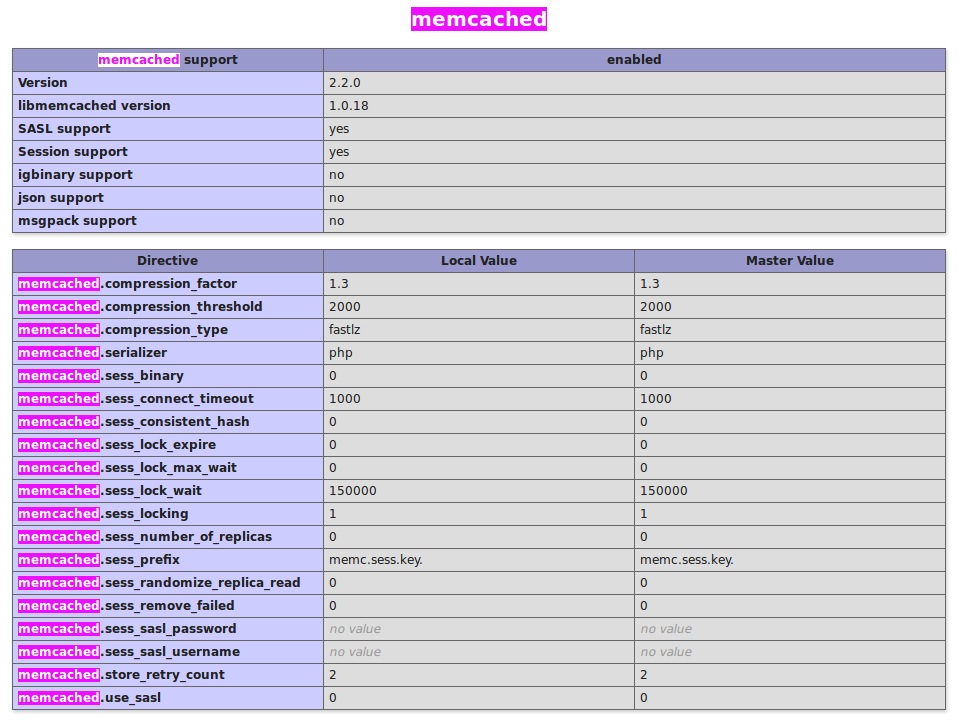Select memcached.compression_threshold directive
The height and width of the screenshot is (721, 973).
point(140,307)
